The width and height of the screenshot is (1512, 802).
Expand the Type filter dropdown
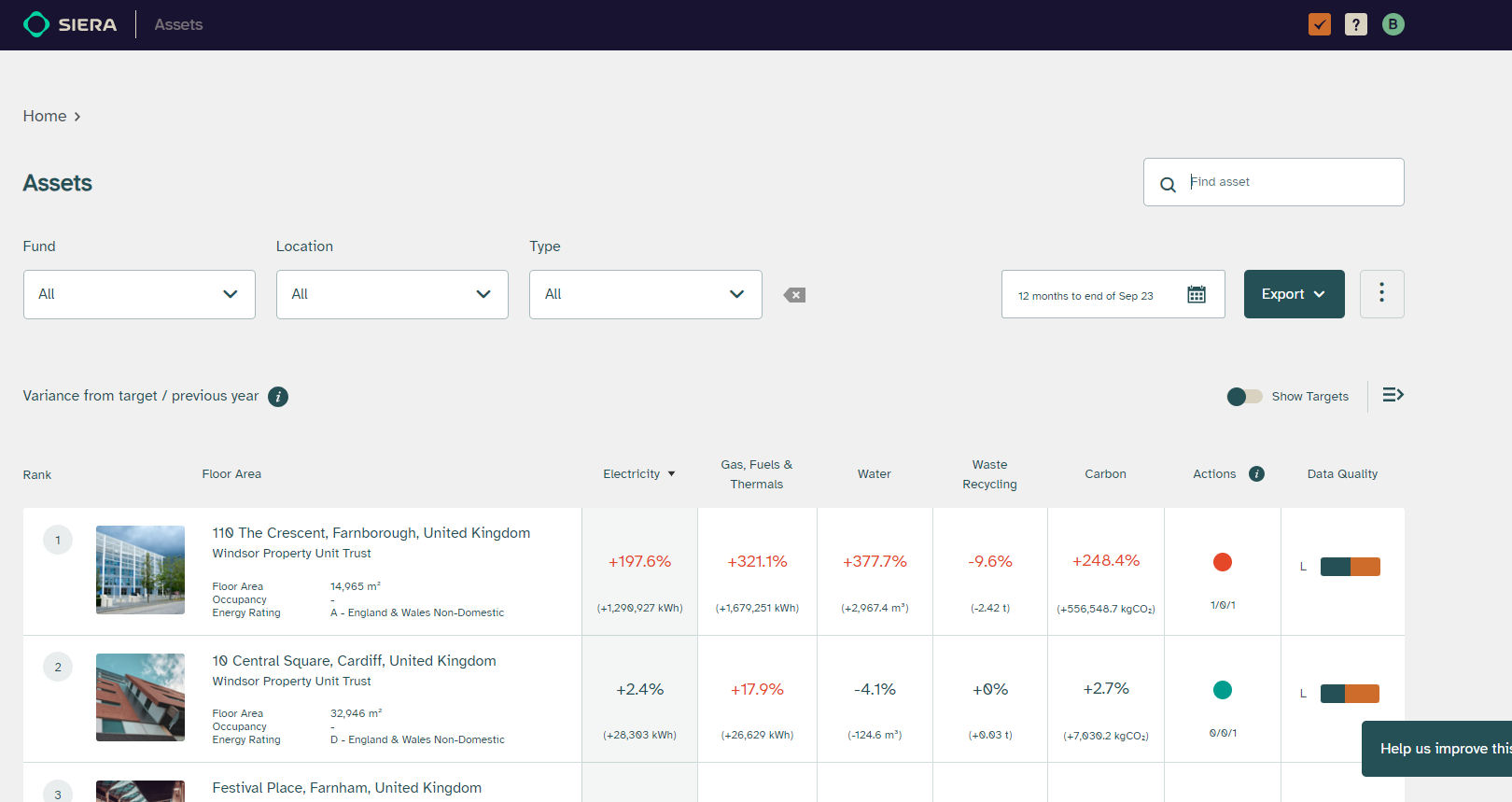click(645, 294)
